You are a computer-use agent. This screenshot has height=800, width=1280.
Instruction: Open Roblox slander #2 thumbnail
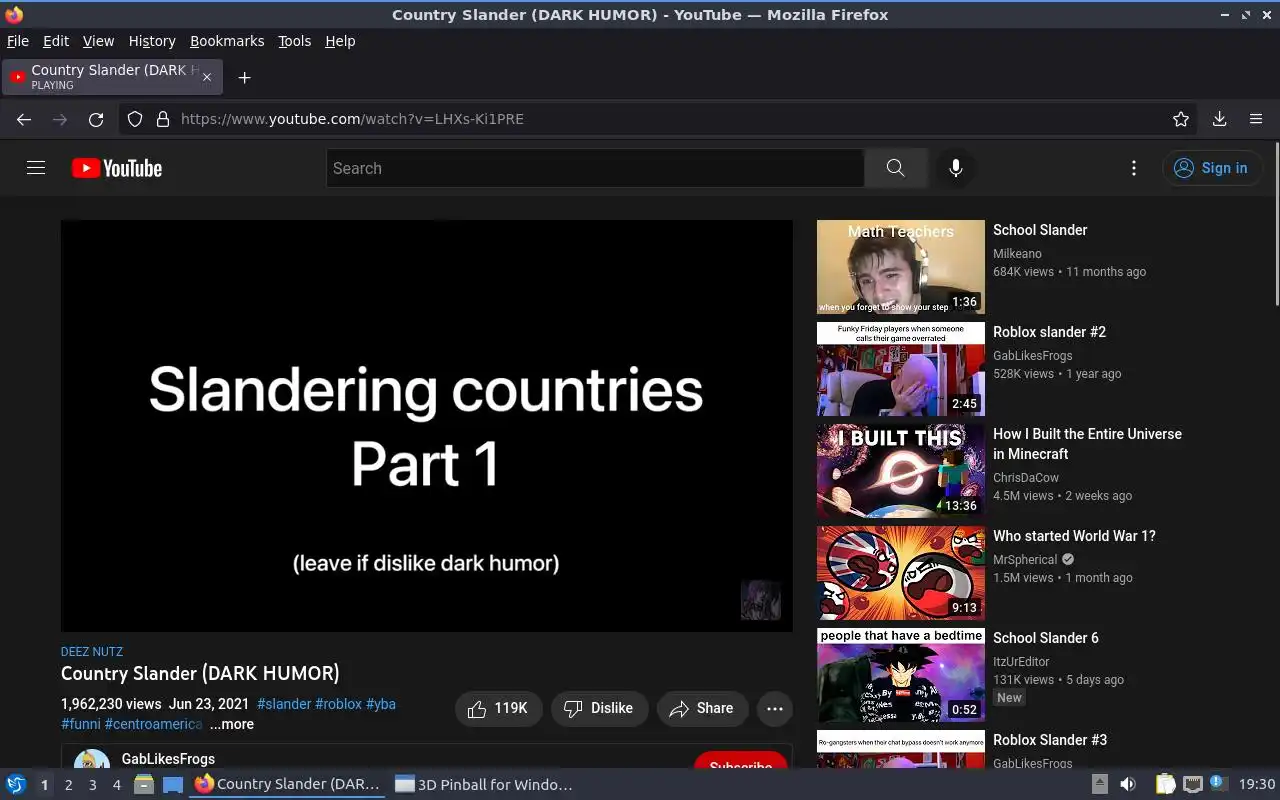901,369
